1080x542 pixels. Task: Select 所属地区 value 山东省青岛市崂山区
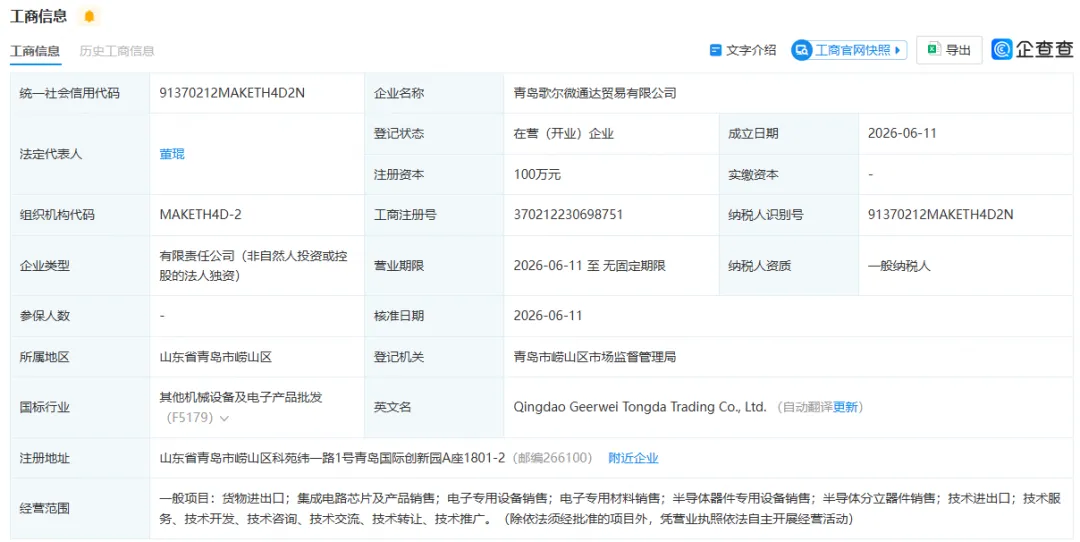(x=216, y=357)
